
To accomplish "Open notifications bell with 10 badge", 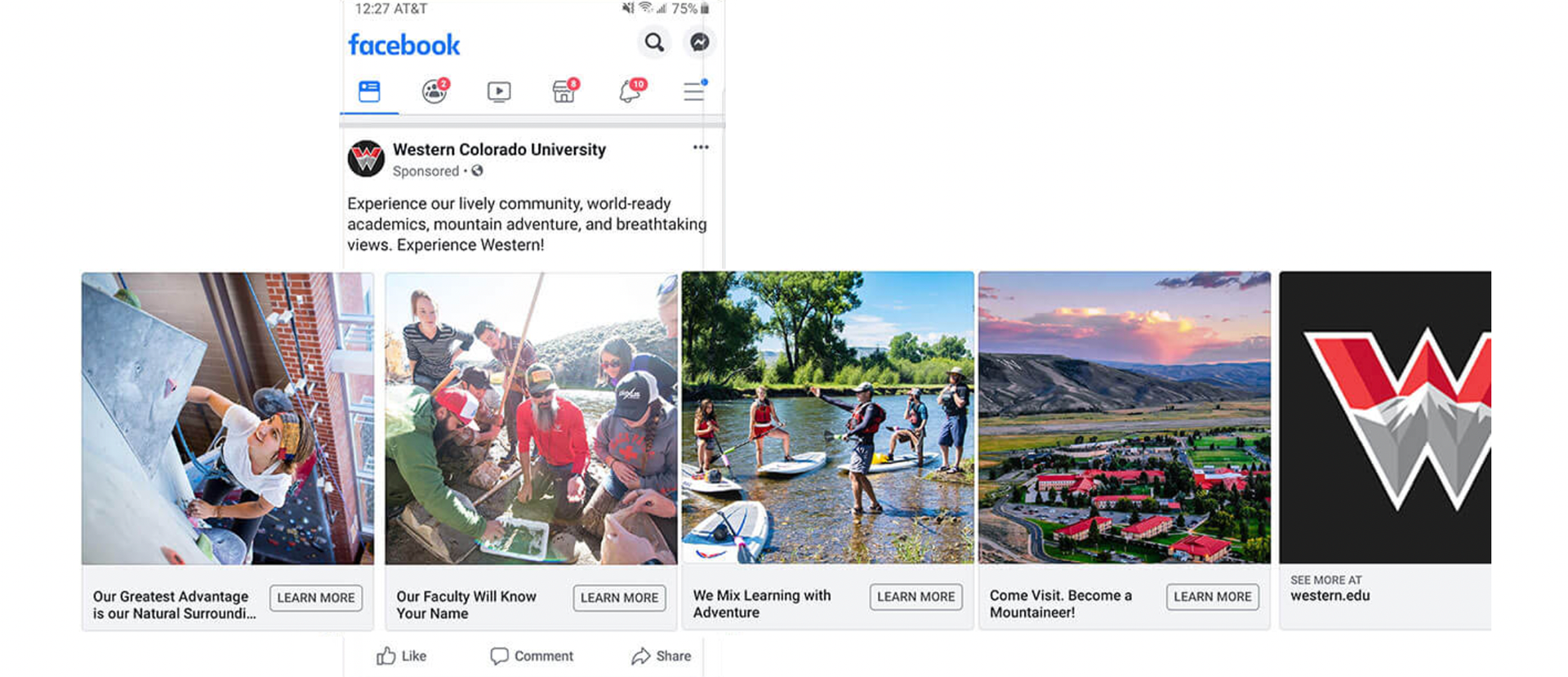I will point(631,91).
